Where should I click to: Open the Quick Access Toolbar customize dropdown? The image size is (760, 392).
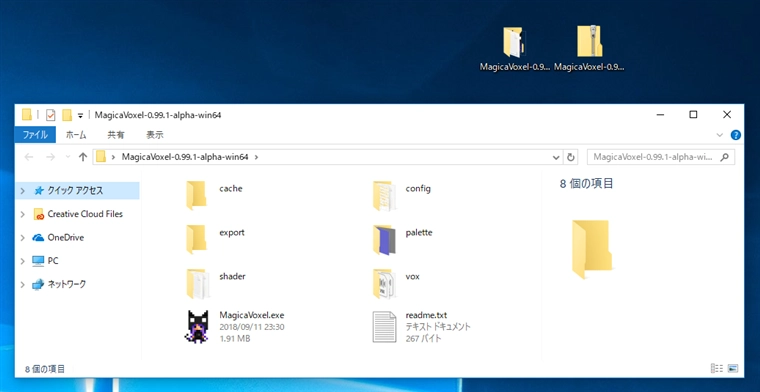tap(80, 115)
